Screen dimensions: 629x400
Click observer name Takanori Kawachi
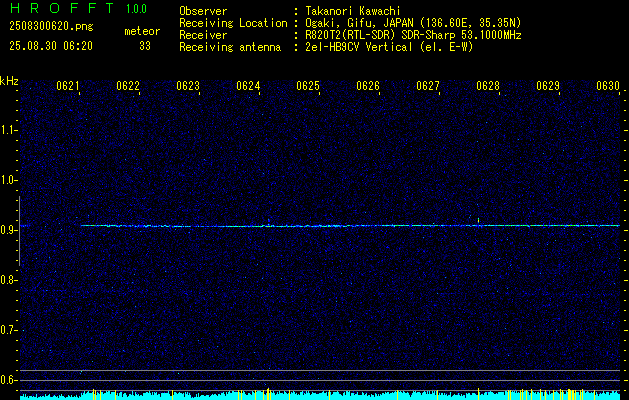353,11
